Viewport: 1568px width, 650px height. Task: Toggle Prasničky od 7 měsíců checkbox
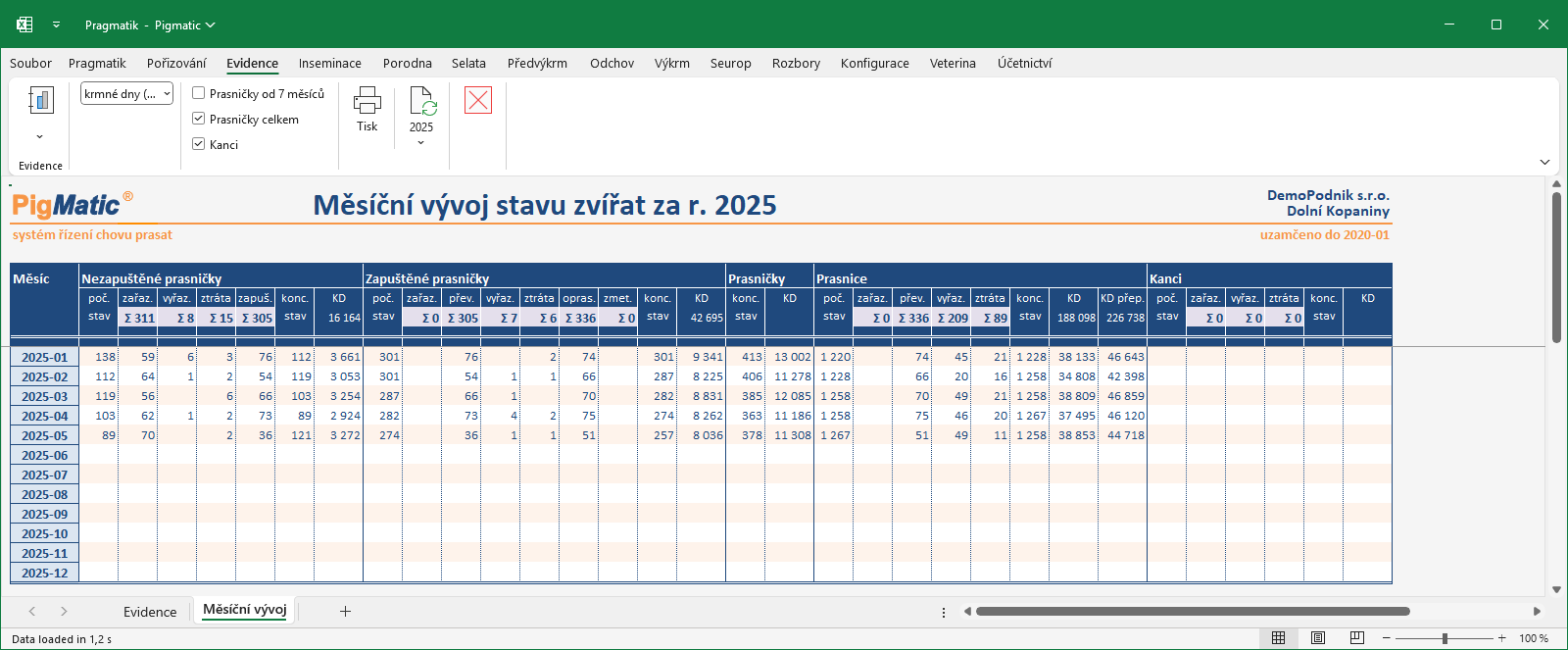point(199,94)
